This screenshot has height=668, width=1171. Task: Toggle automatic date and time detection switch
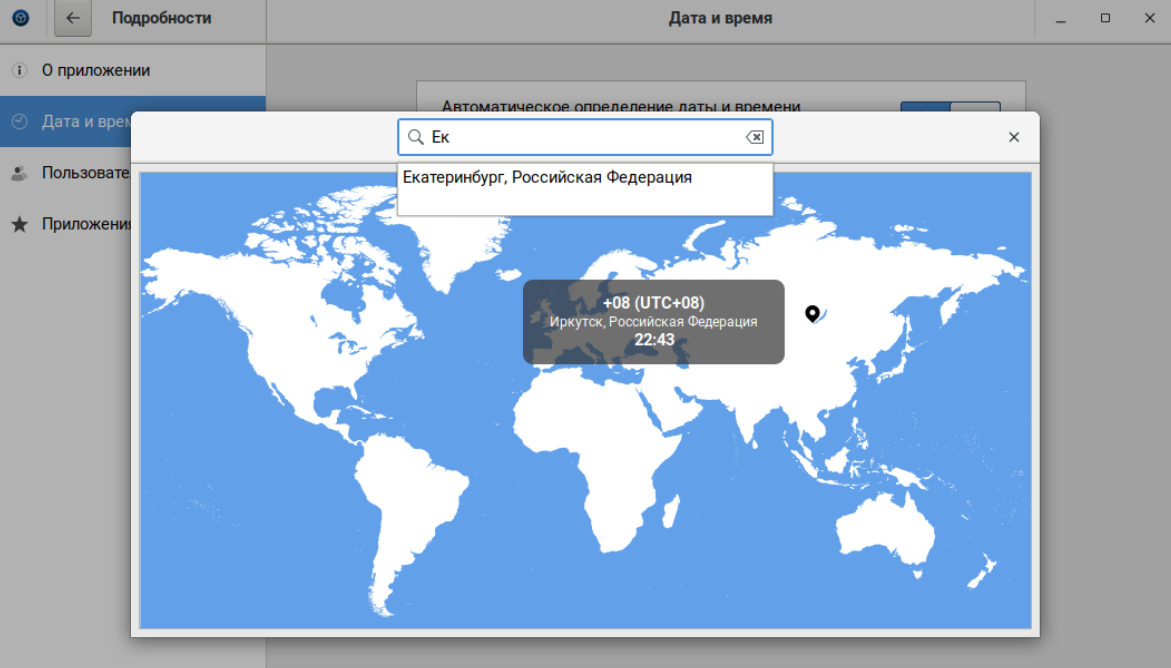coord(950,107)
